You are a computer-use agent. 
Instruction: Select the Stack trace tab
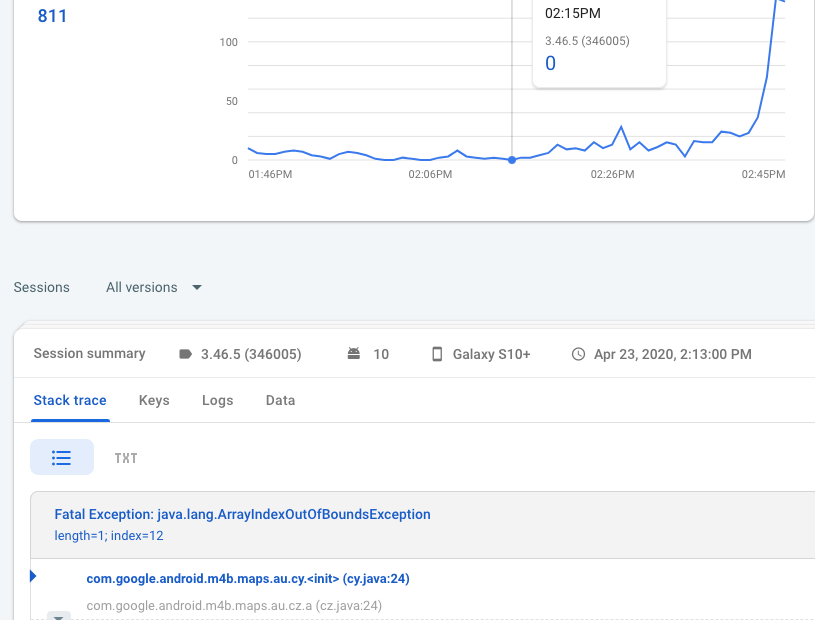(70, 400)
